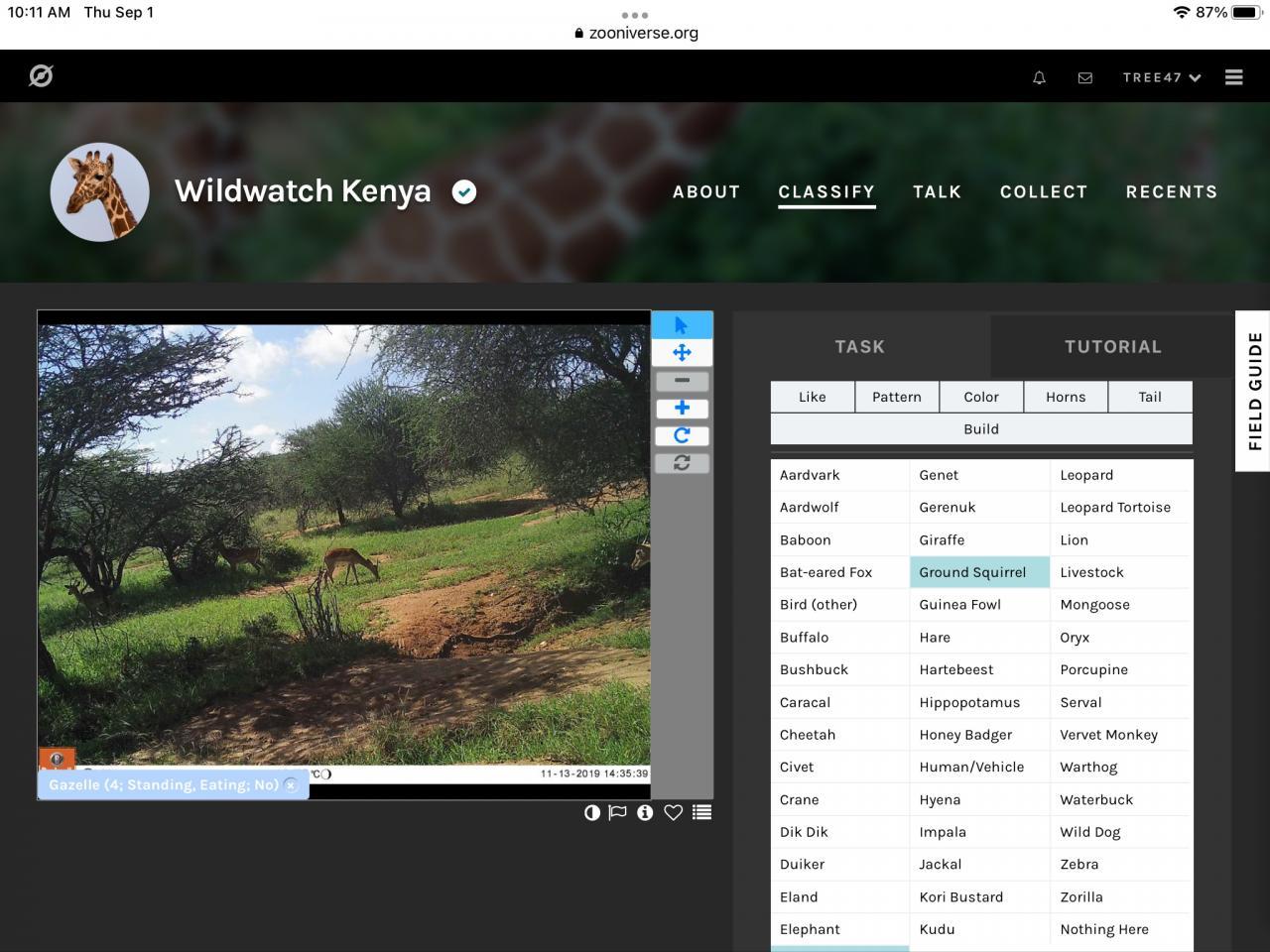
Task: Choose Giraffe from species list
Action: pos(942,539)
